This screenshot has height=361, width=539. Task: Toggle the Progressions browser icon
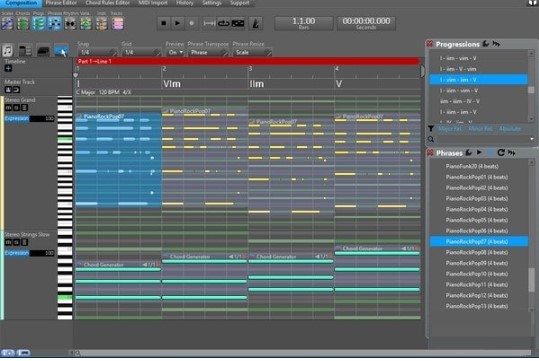point(39,24)
